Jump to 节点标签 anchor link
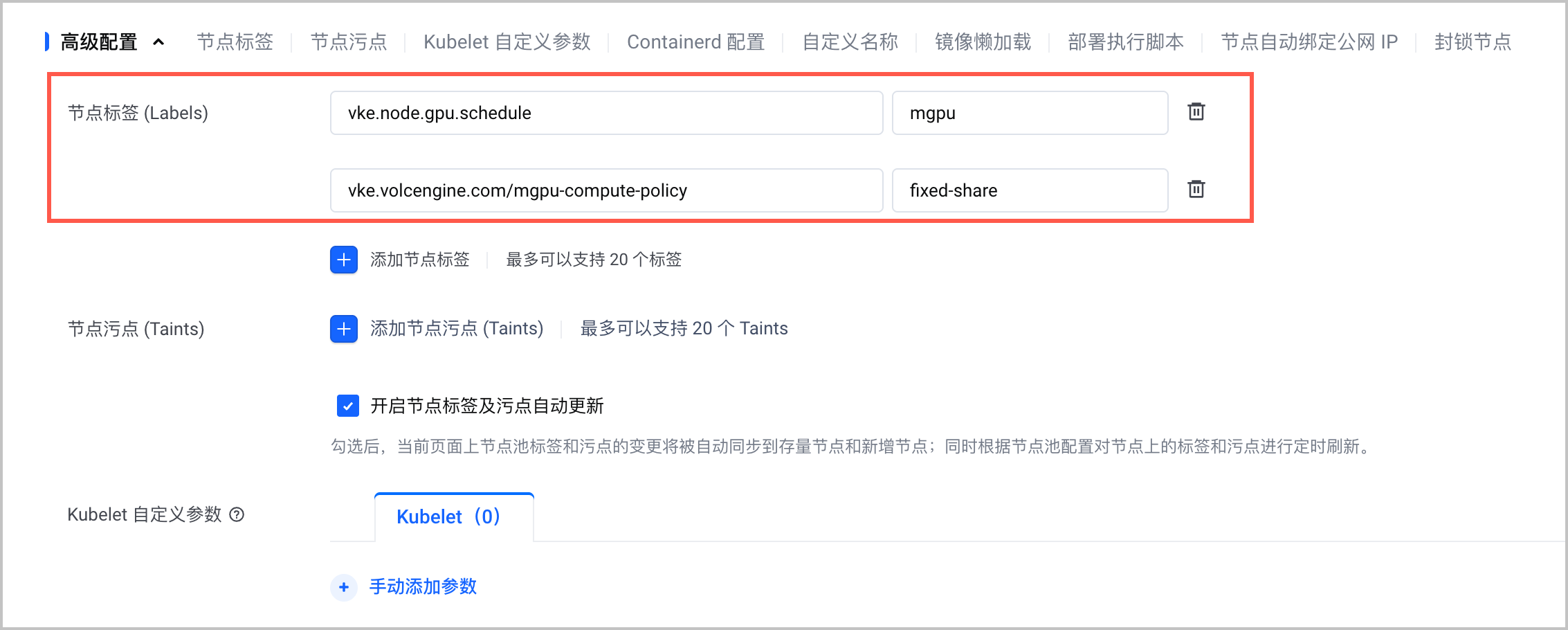 click(235, 42)
